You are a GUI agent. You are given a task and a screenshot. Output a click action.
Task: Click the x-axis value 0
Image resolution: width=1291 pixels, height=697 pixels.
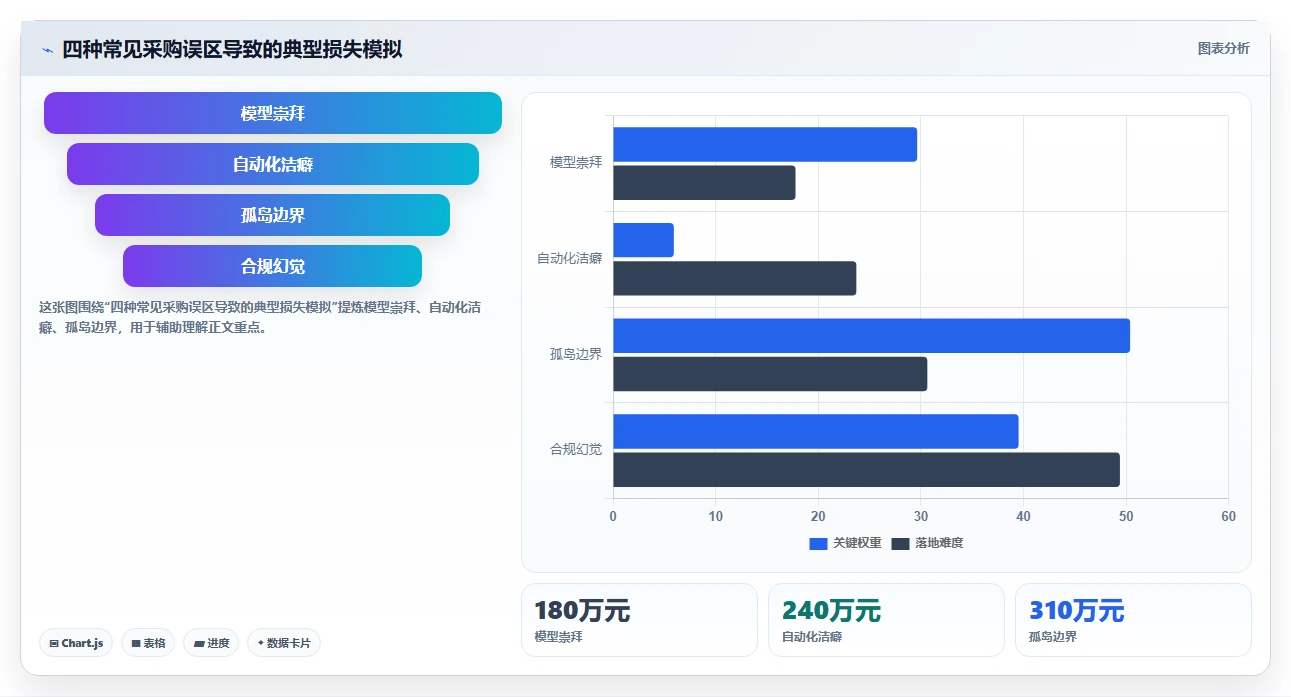pos(613,516)
